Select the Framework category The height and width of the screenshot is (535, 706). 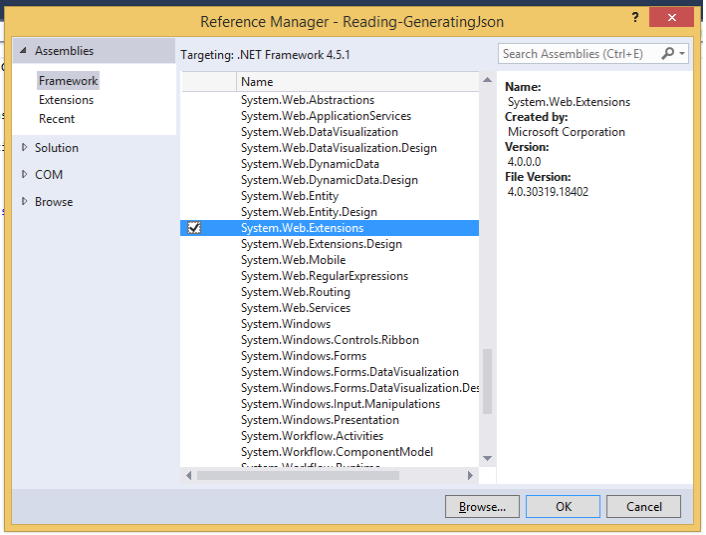68,81
